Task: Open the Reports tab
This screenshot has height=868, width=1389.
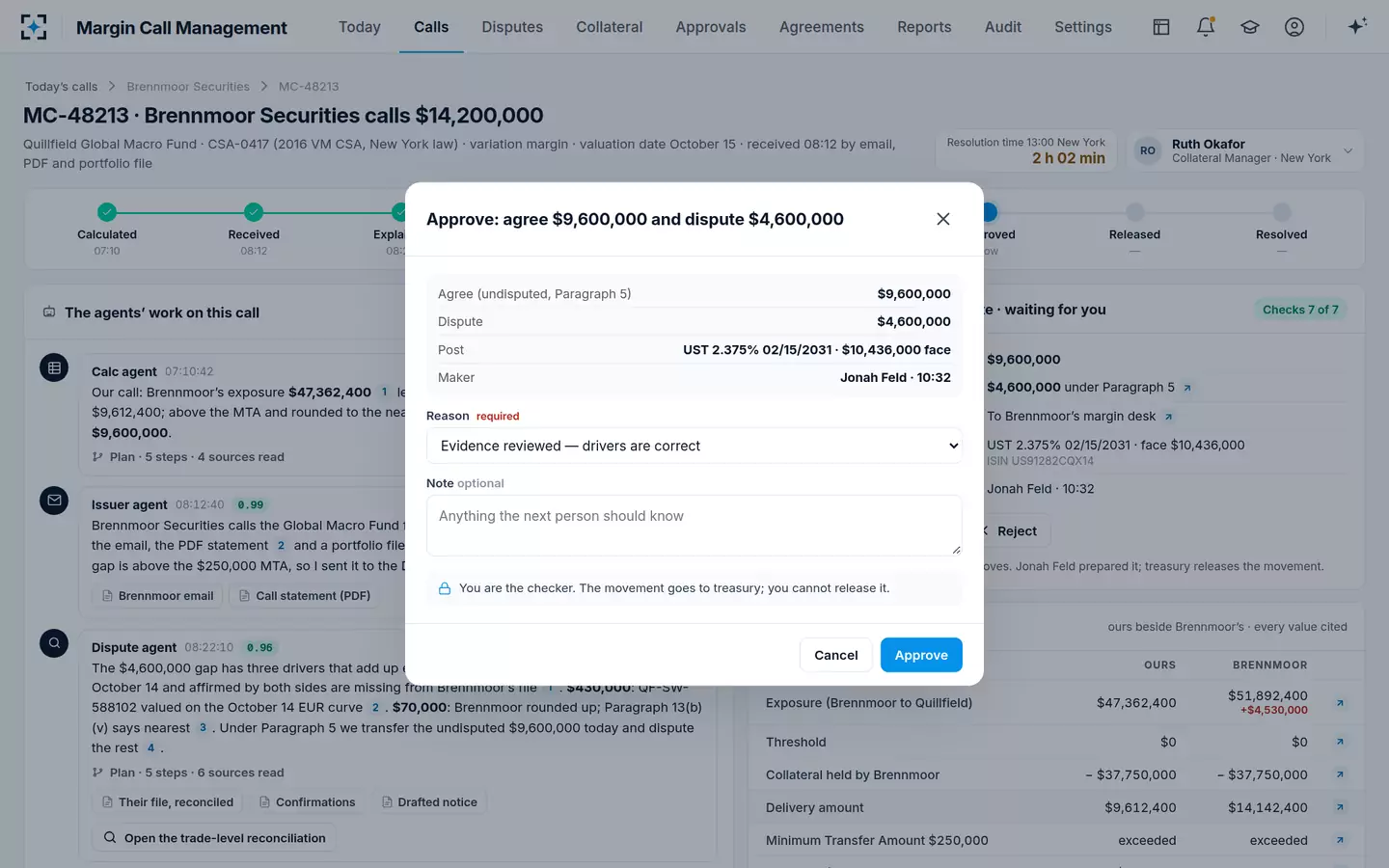Action: click(x=924, y=27)
